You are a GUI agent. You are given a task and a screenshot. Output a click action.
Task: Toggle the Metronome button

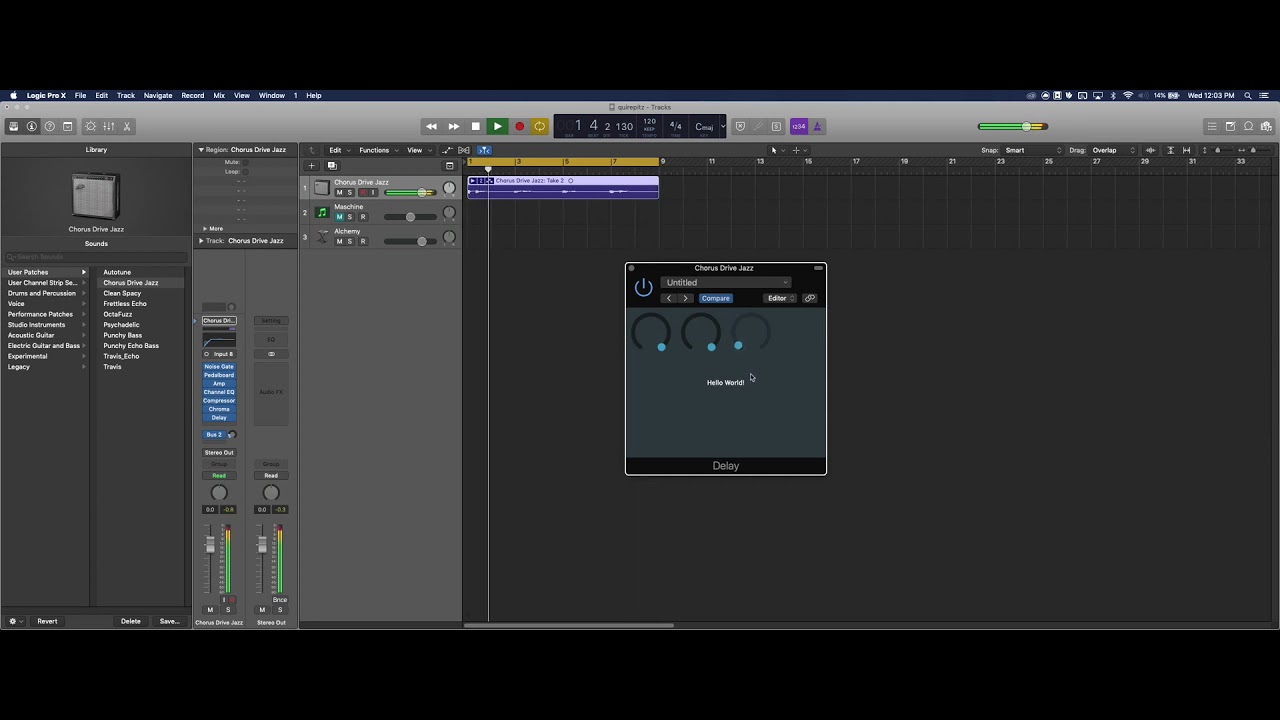click(817, 126)
